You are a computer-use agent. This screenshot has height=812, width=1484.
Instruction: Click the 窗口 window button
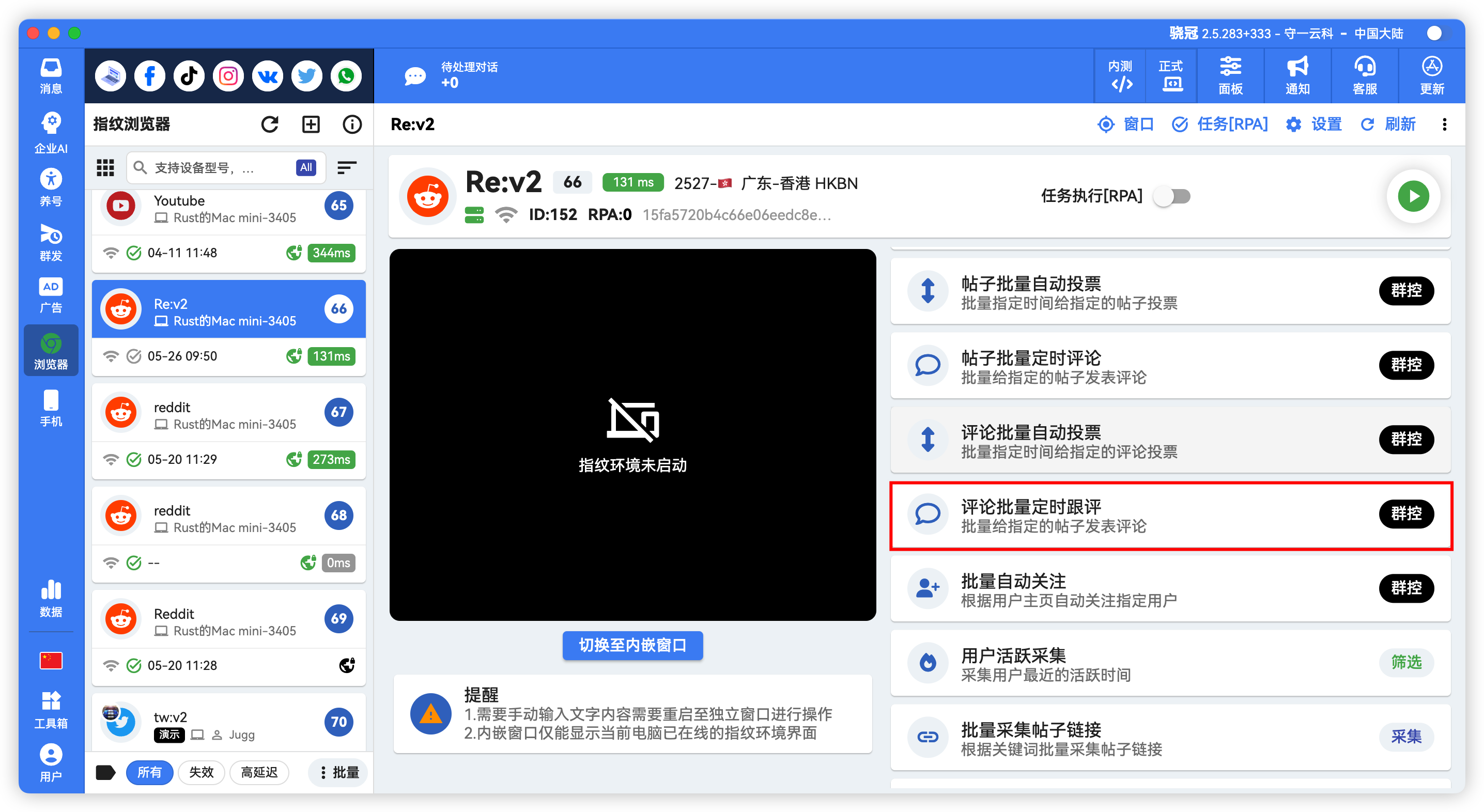click(x=1126, y=124)
